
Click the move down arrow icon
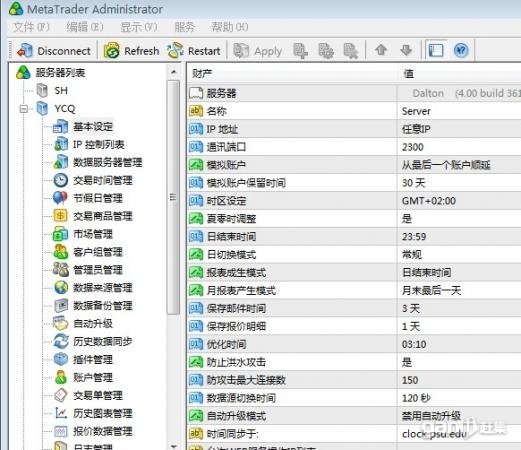coord(406,50)
